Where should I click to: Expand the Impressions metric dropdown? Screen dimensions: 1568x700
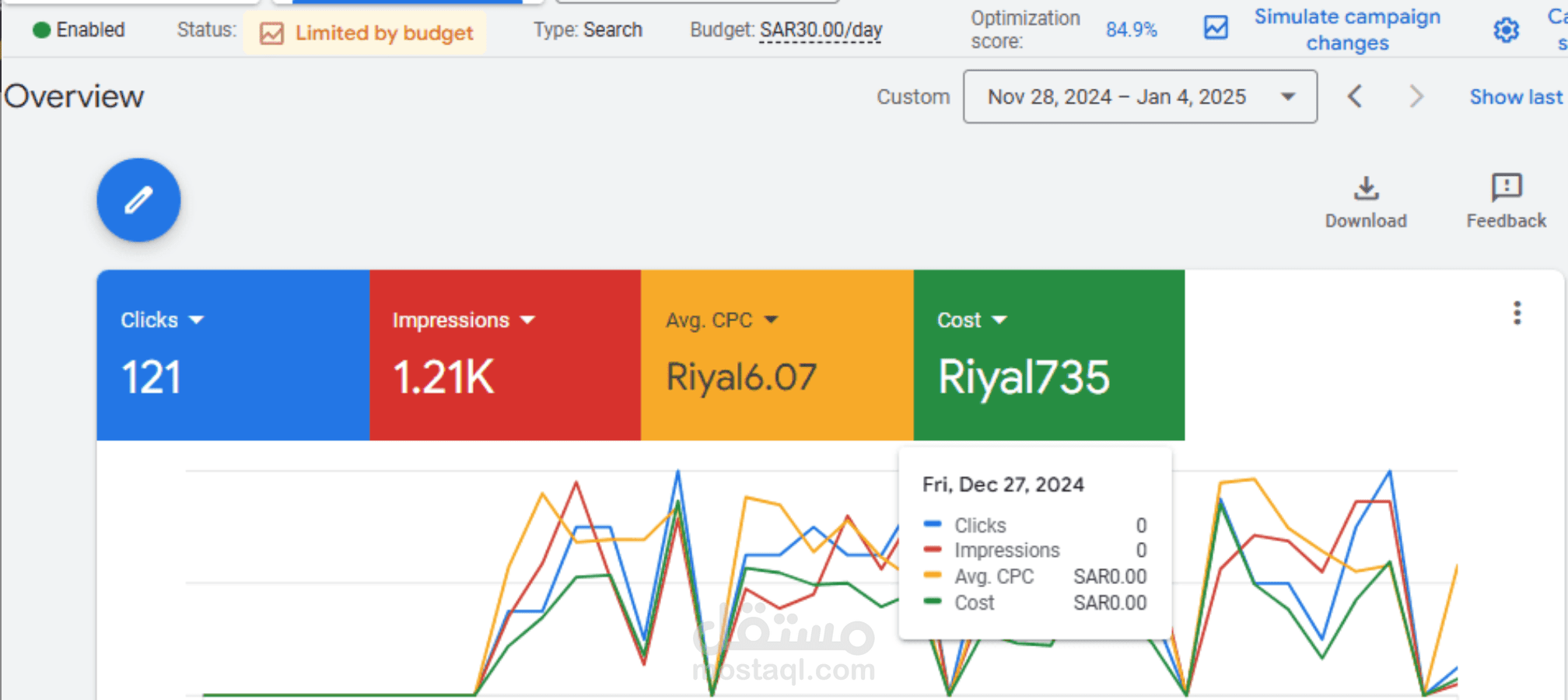pyautogui.click(x=527, y=320)
